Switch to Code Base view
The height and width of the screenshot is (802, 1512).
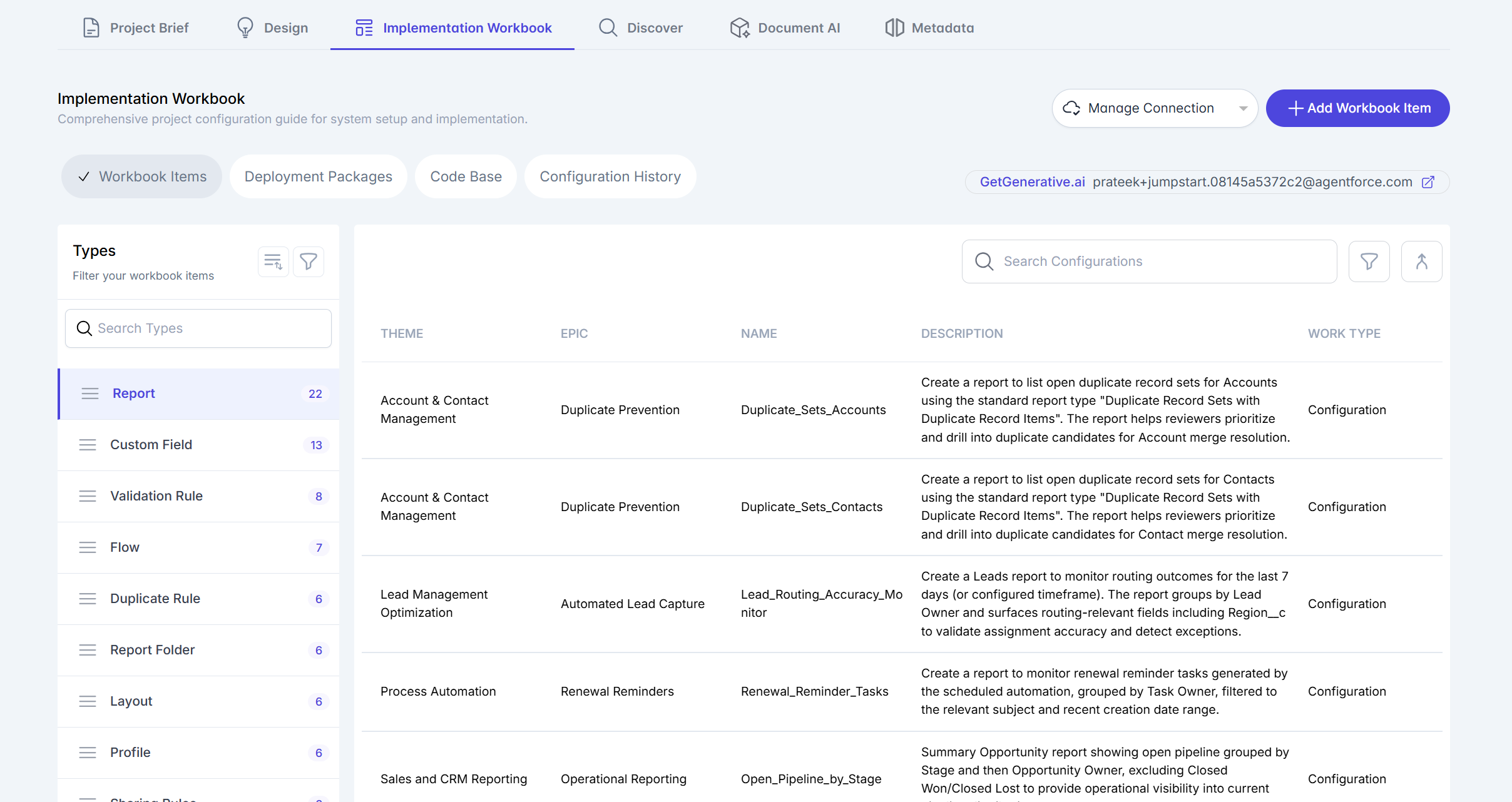click(x=466, y=176)
